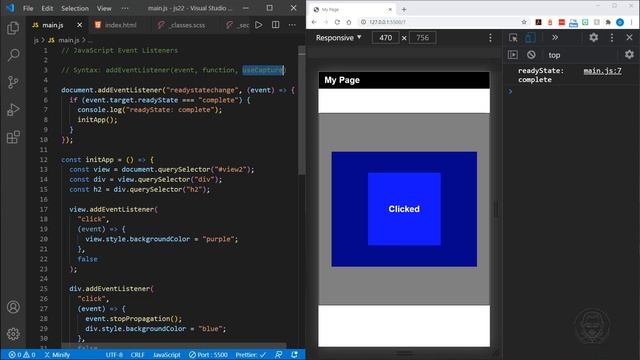The image size is (640, 360).
Task: Open console settings gear
Action: pos(629,54)
